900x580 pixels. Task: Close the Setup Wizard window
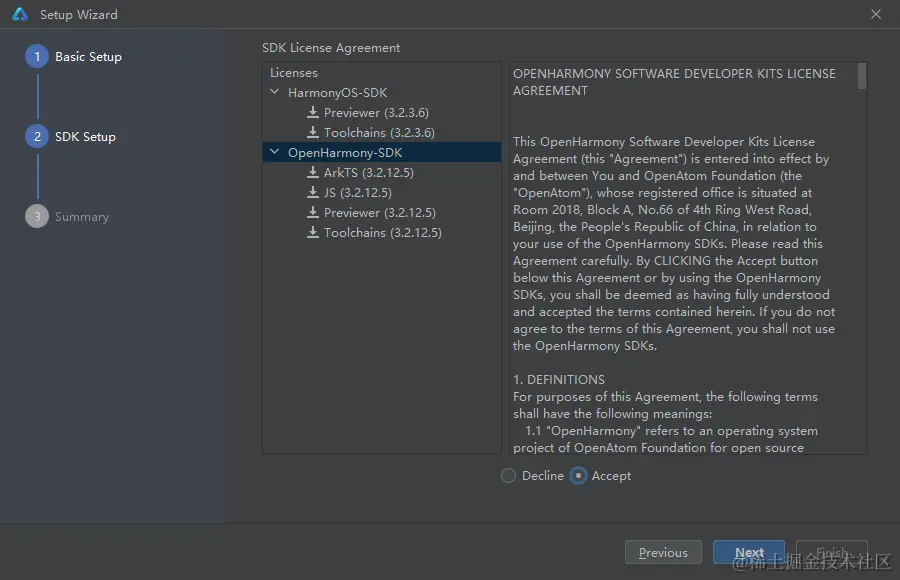tap(876, 14)
